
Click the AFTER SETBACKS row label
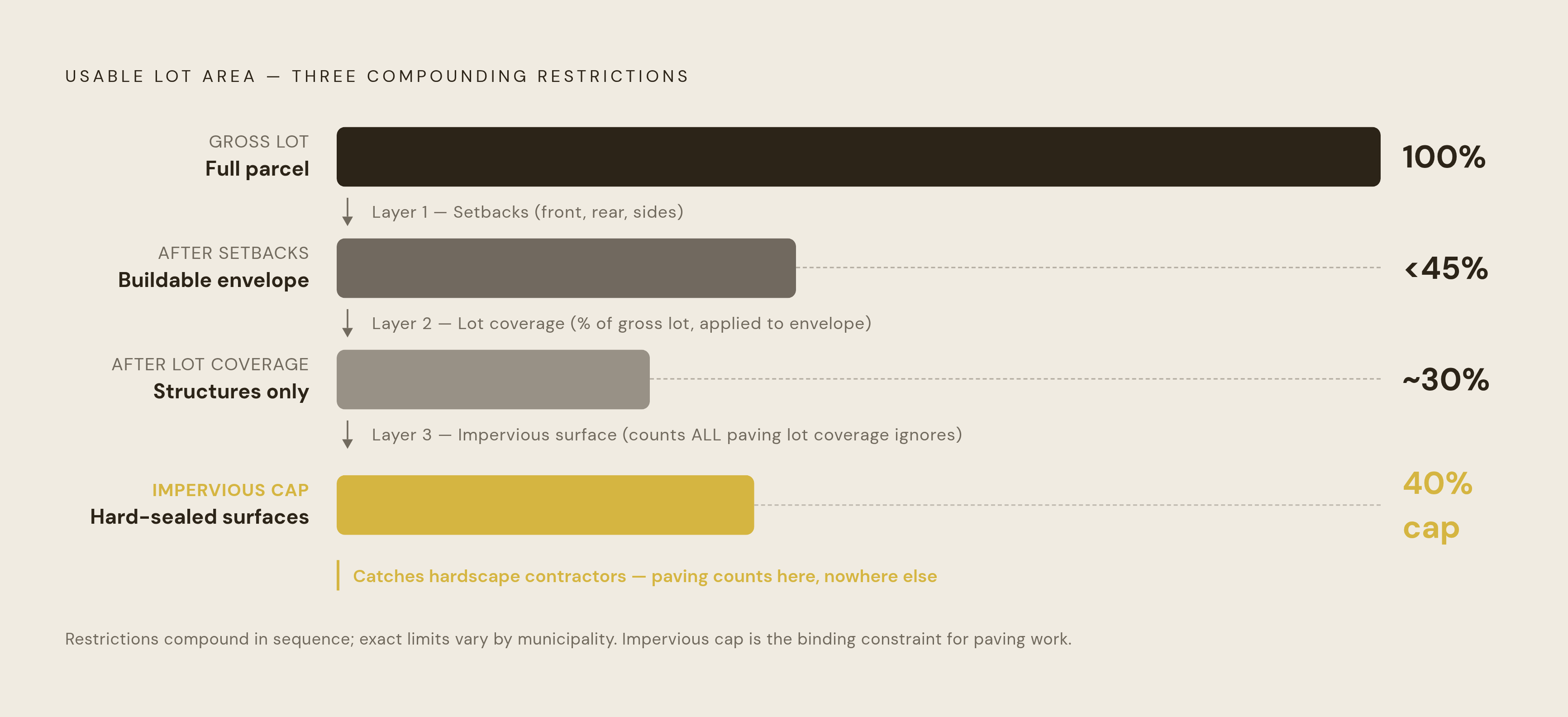point(234,253)
